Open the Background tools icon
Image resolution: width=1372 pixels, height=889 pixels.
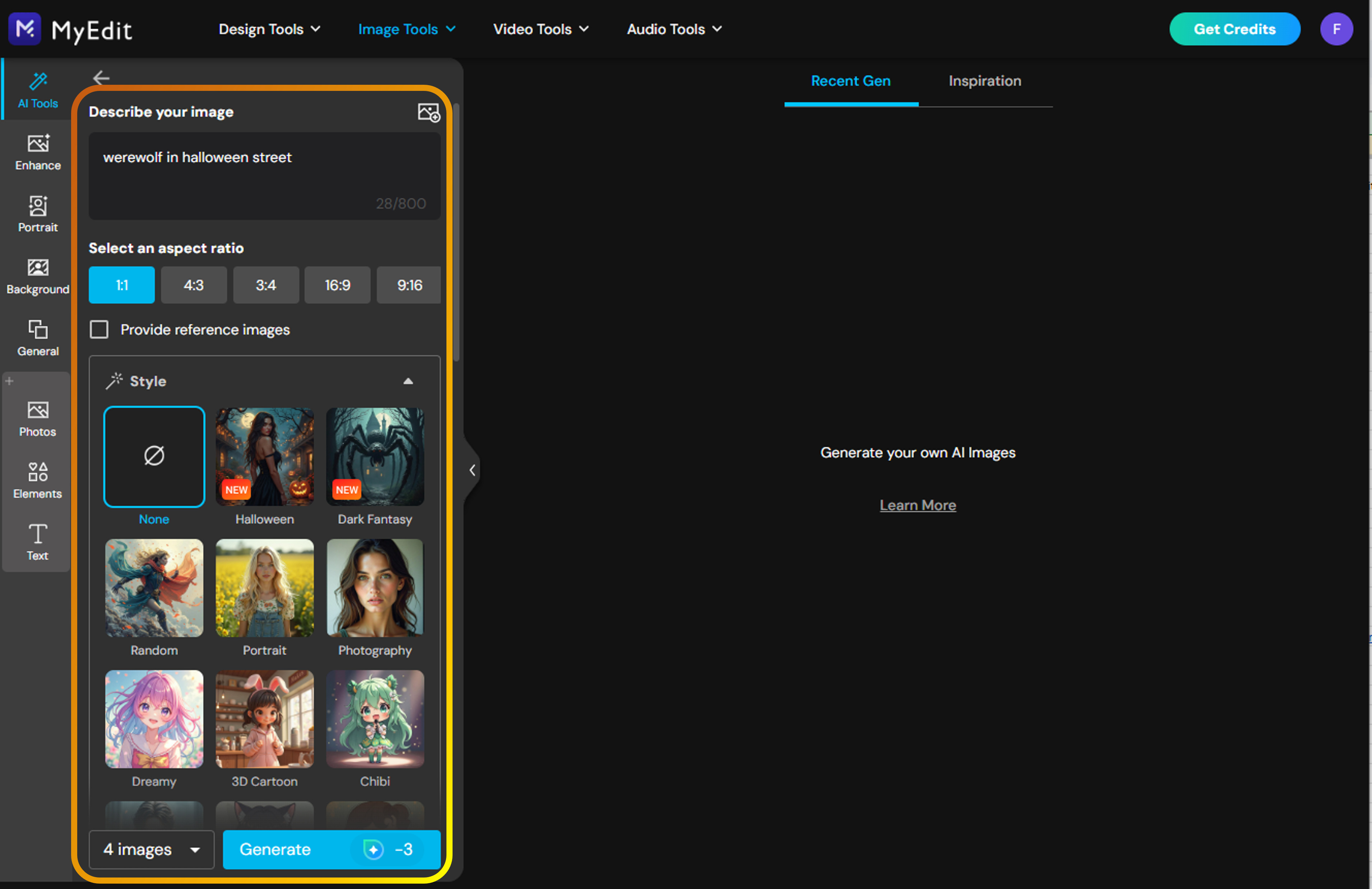(x=37, y=276)
